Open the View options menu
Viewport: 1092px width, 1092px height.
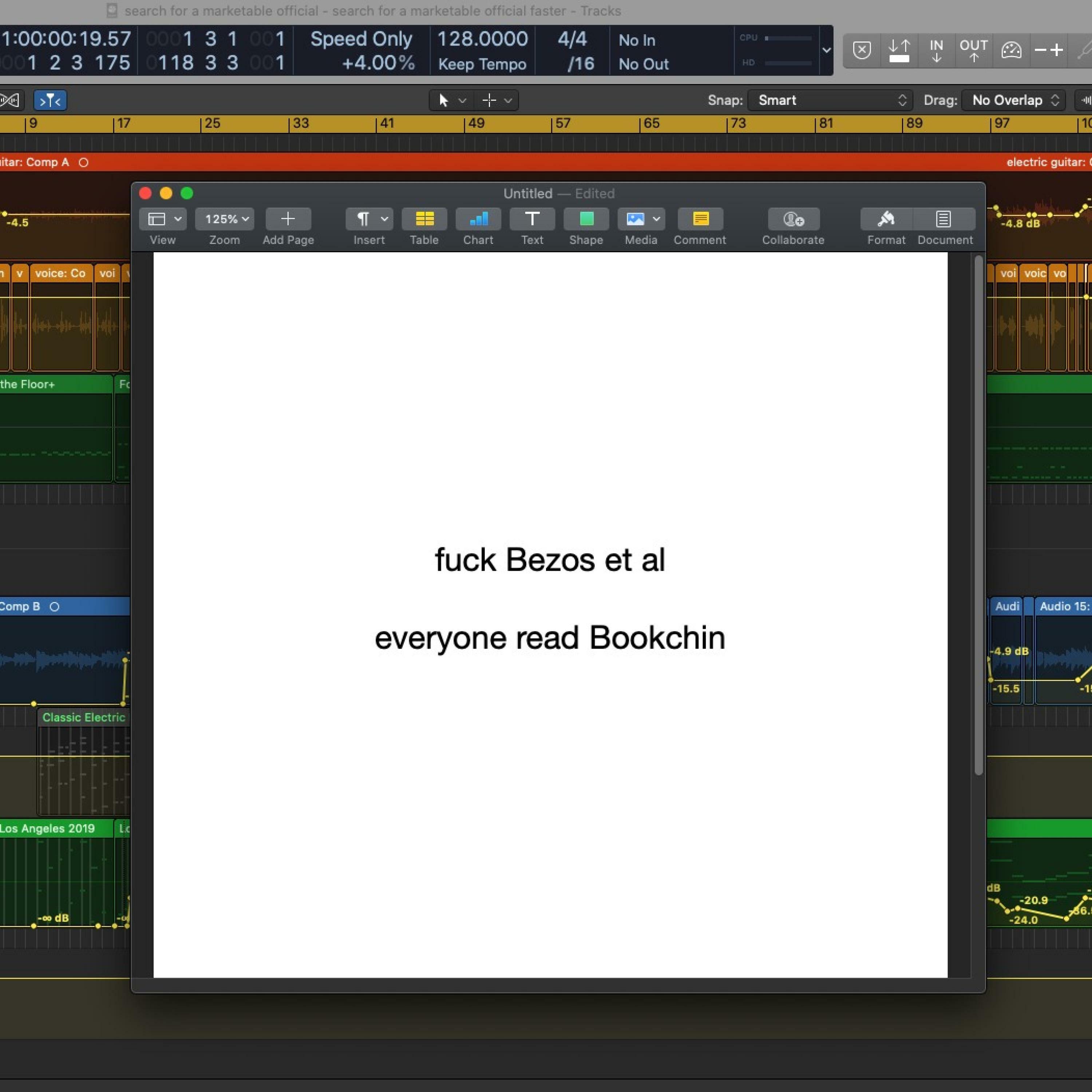(163, 219)
